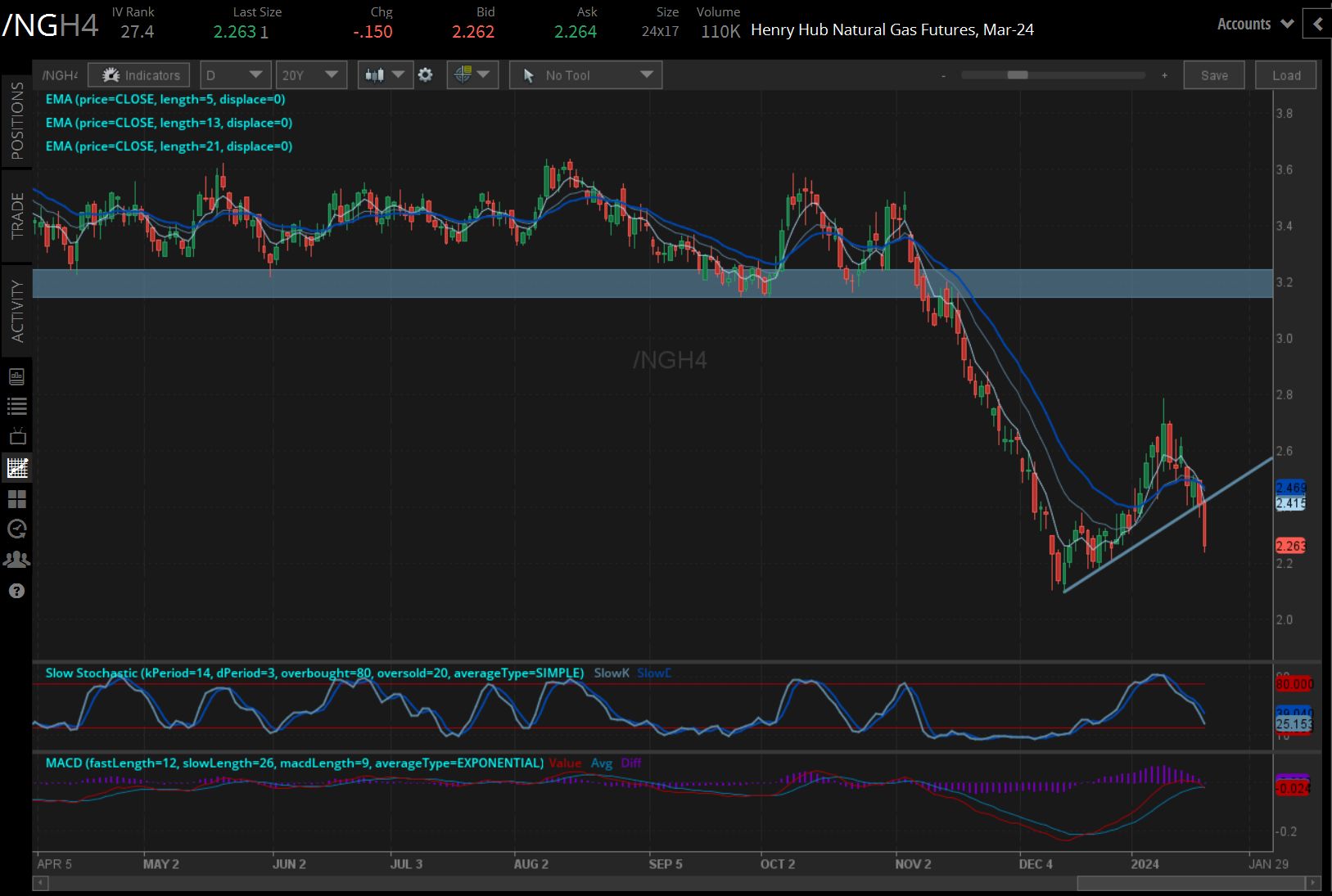Open the No Tool drawing dropdown
This screenshot has height=896, width=1332.
click(x=585, y=75)
